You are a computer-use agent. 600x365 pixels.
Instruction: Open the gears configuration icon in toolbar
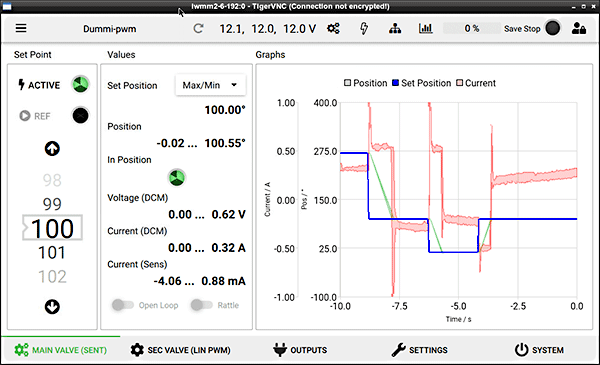pos(333,28)
